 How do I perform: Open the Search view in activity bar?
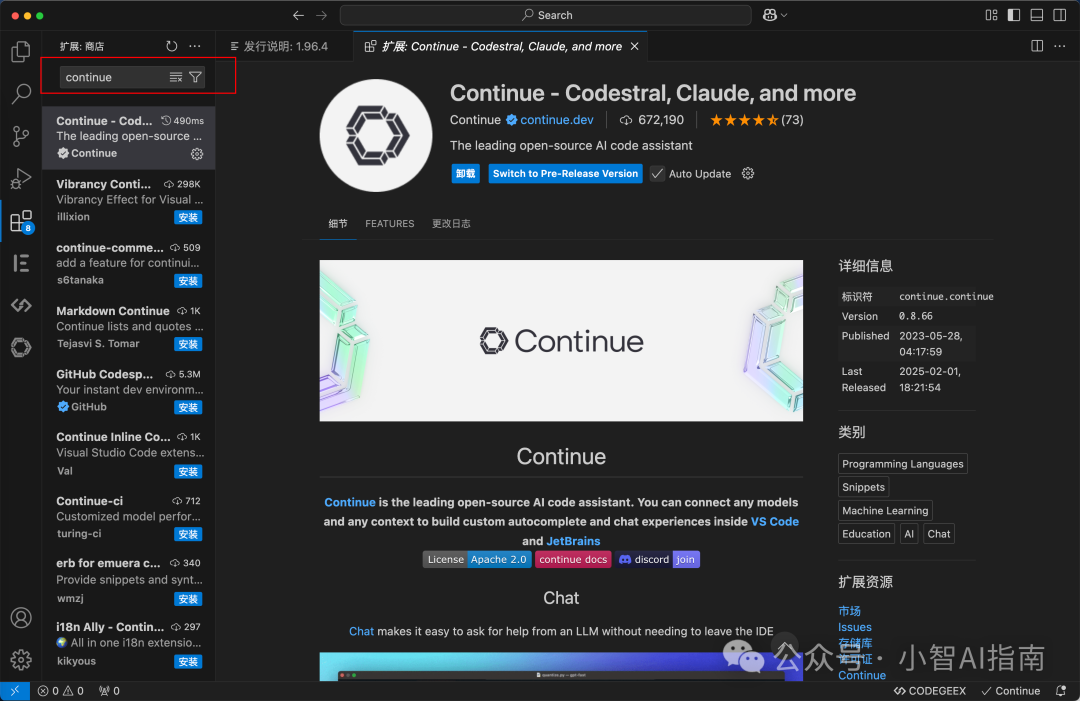(20, 95)
